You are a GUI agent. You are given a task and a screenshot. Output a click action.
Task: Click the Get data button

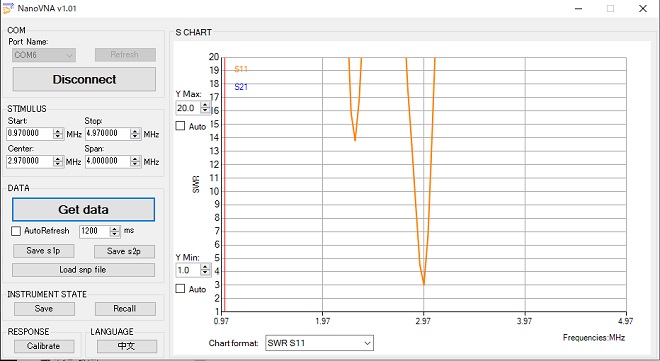tap(83, 209)
